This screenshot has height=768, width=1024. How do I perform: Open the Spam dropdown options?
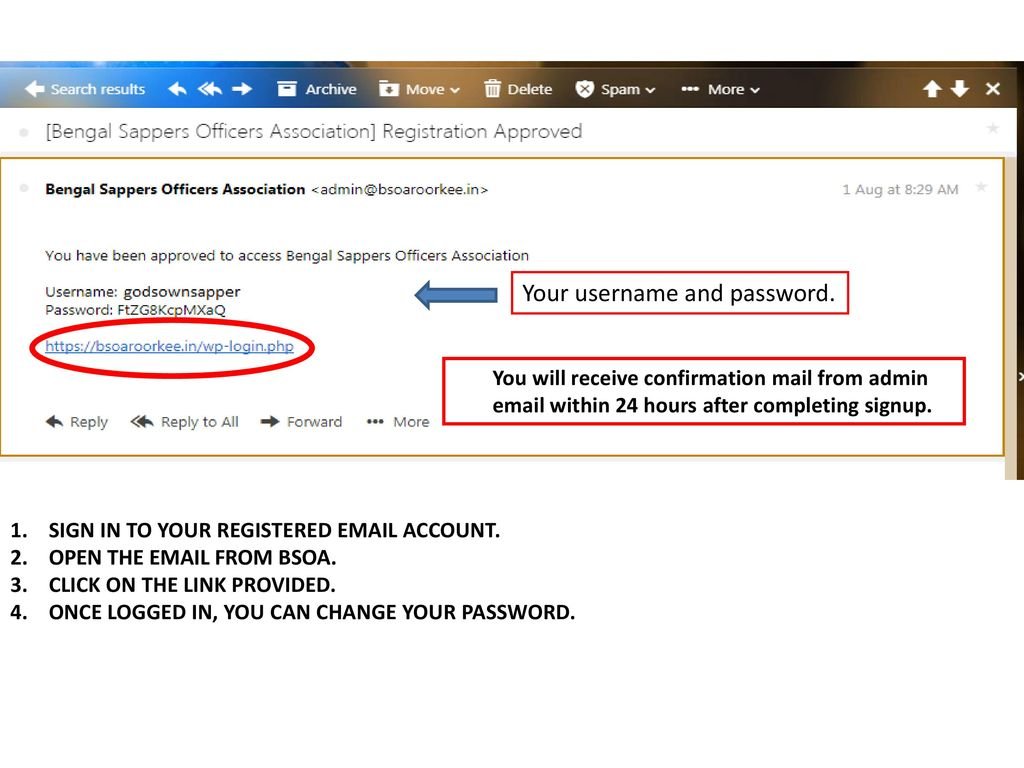click(616, 89)
